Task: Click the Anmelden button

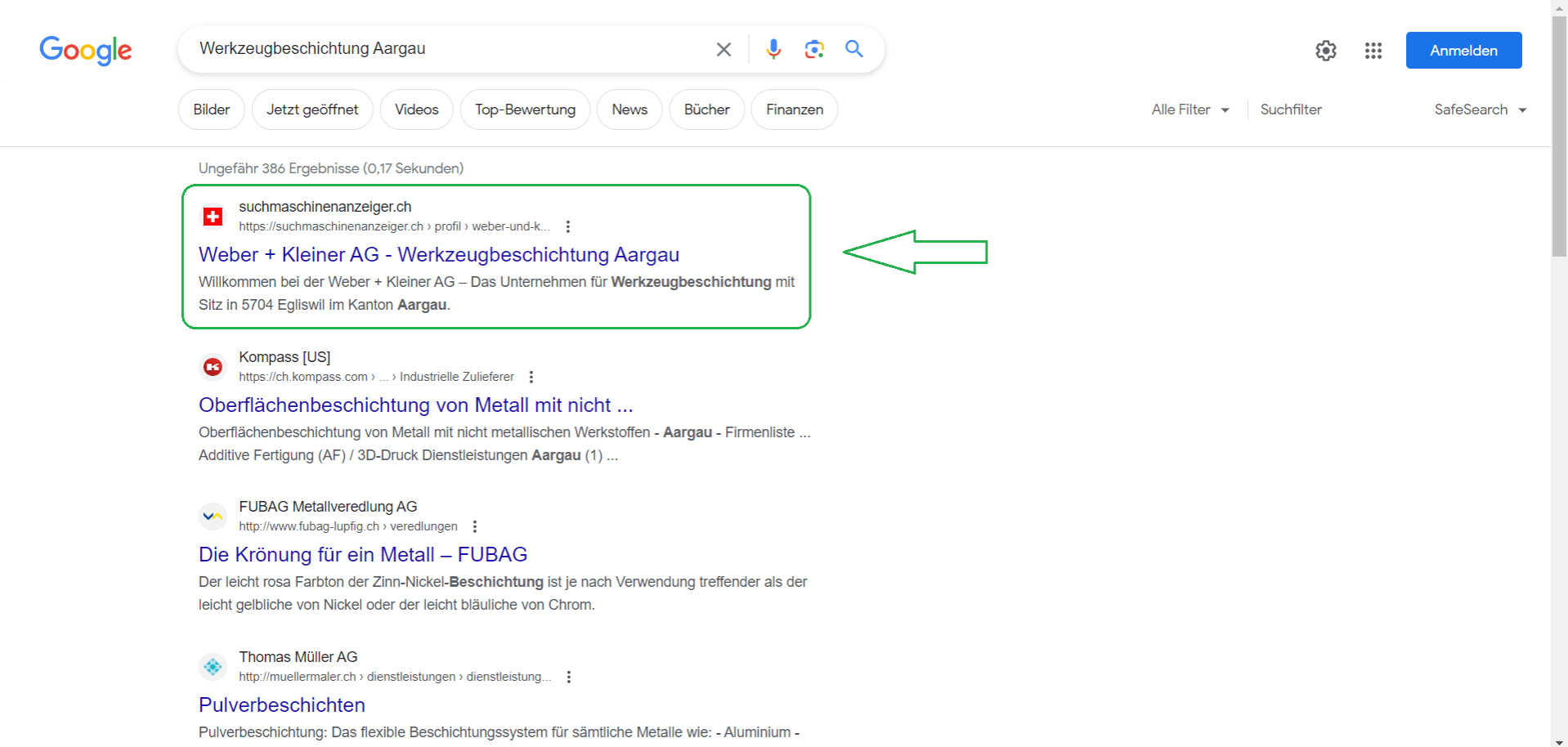Action: pos(1463,51)
